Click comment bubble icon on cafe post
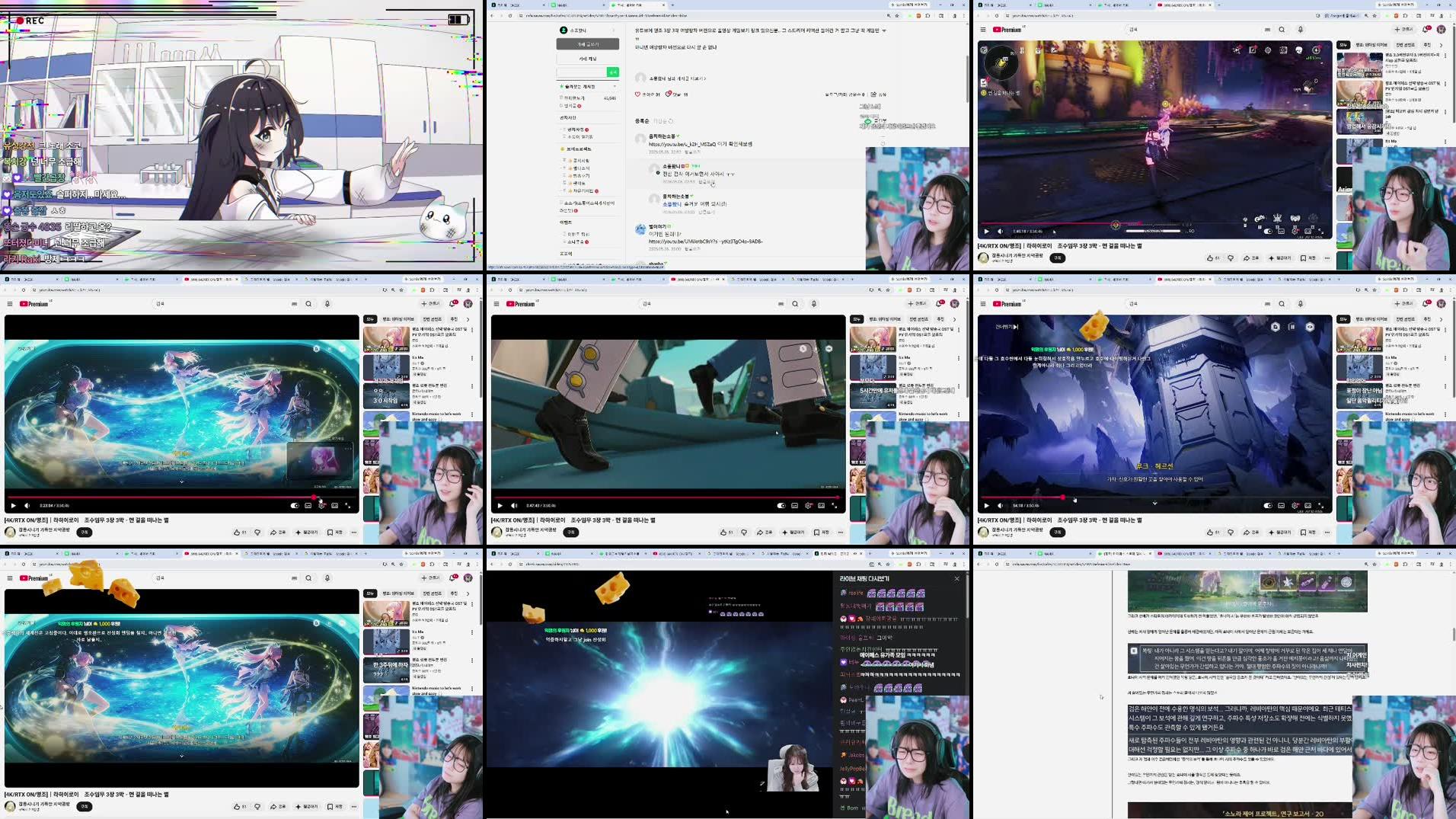Viewport: 1456px width, 819px height. point(668,94)
